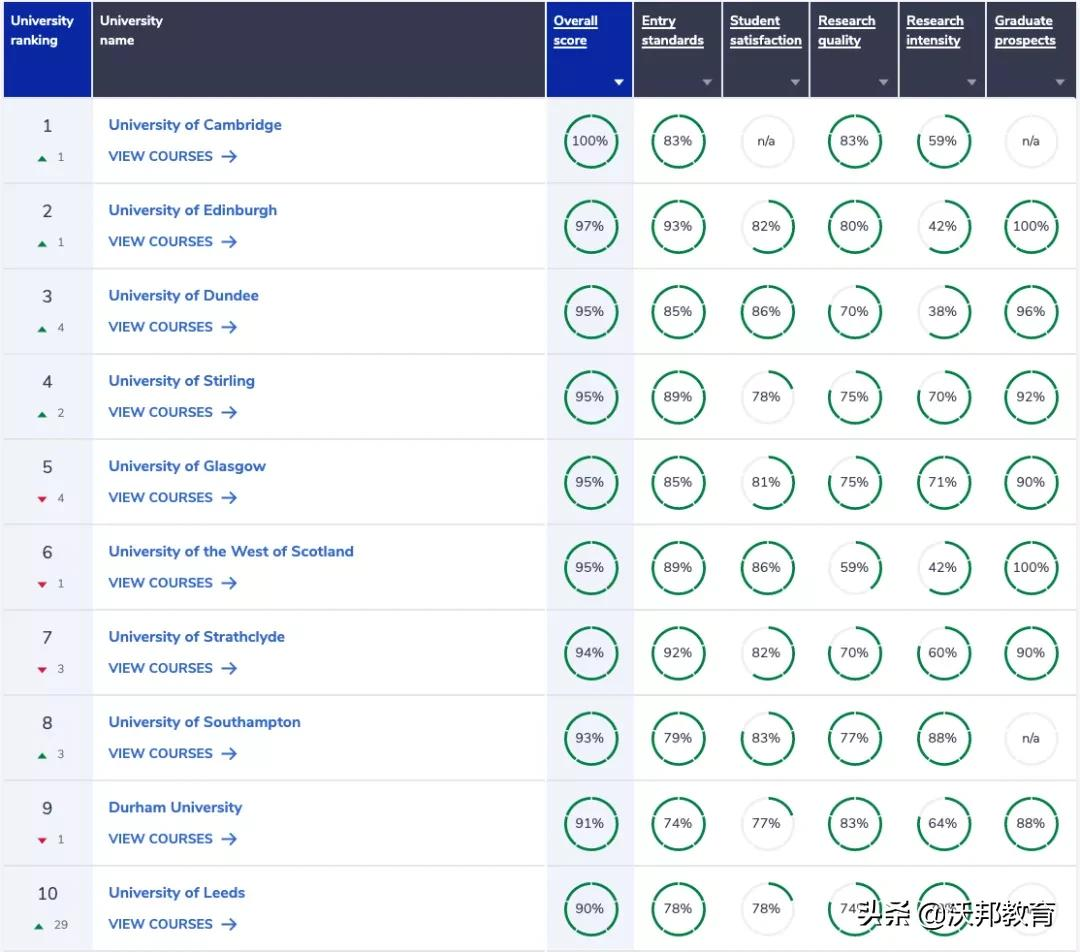Click West of Scotland's 59% research quality
The image size is (1080, 952).
click(854, 568)
